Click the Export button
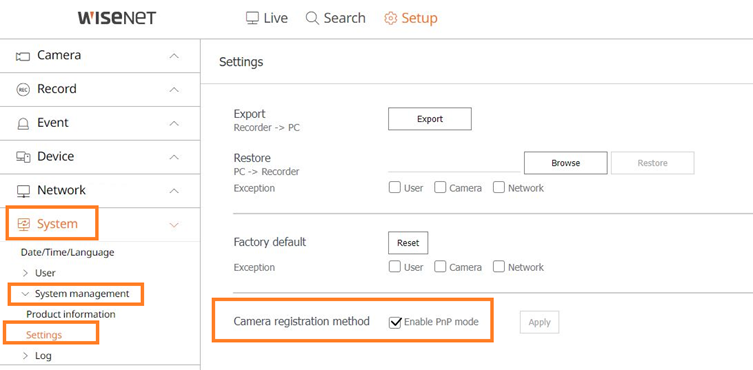This screenshot has width=753, height=370. pyautogui.click(x=430, y=119)
